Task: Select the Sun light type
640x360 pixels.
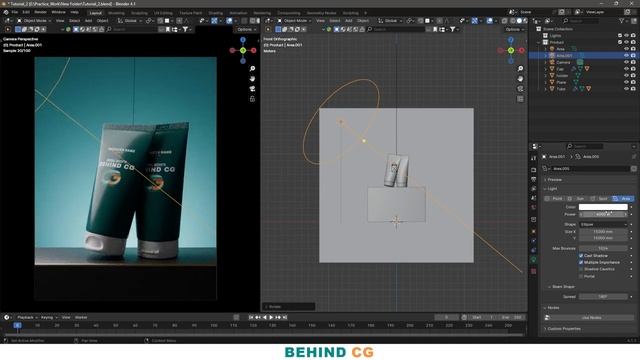Action: (577, 199)
